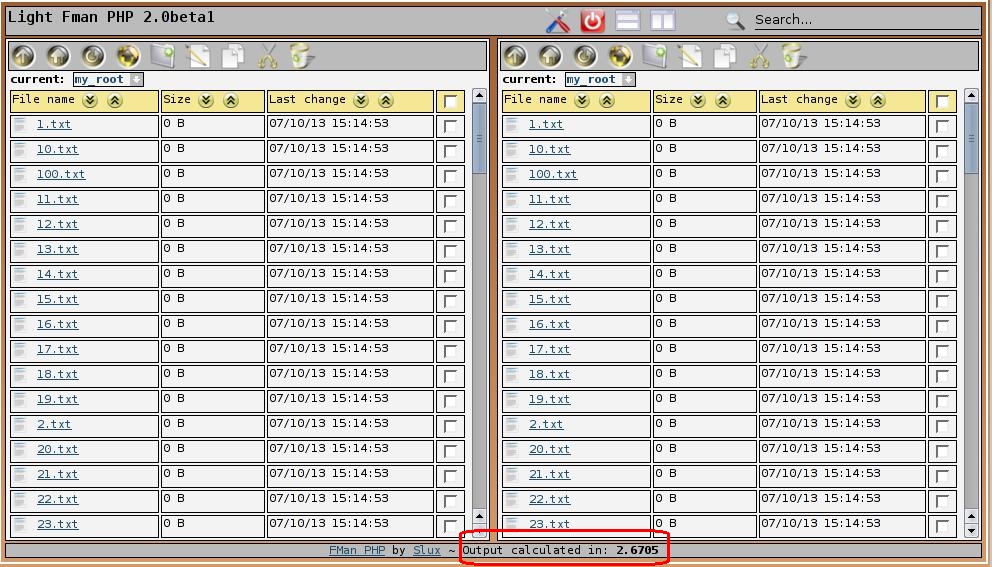Sort left panel by size descending

point(206,101)
